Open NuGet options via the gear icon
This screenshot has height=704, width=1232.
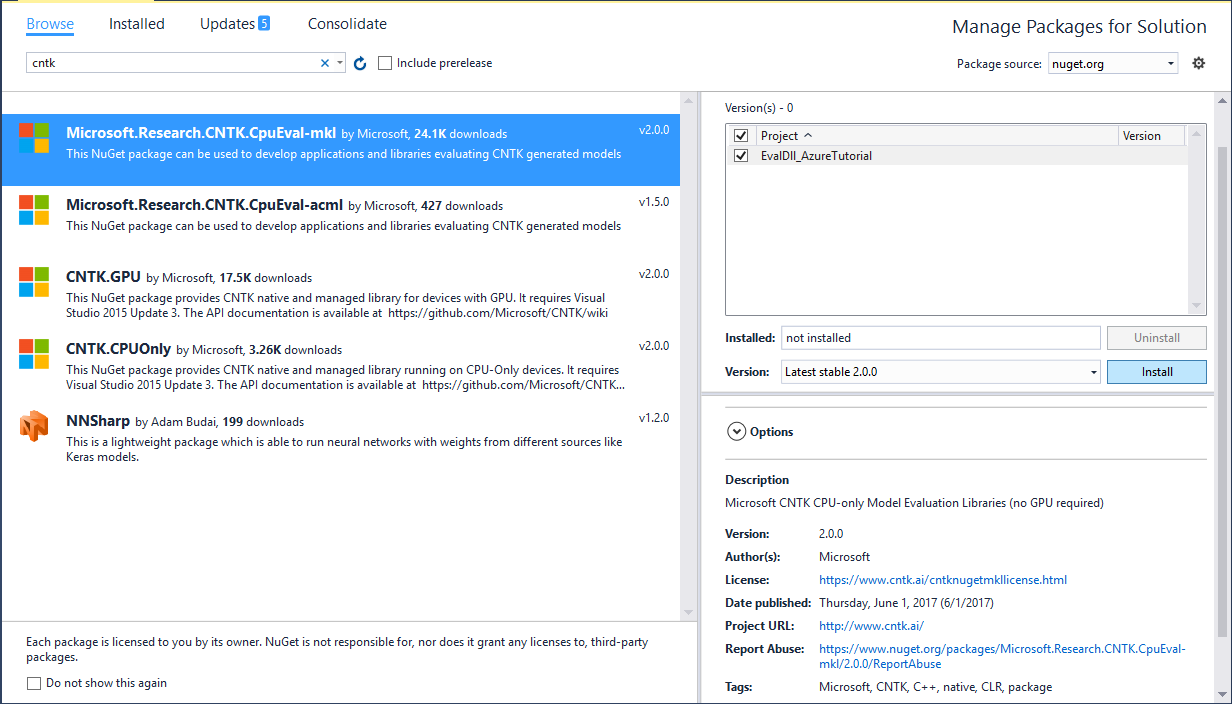tap(1198, 62)
